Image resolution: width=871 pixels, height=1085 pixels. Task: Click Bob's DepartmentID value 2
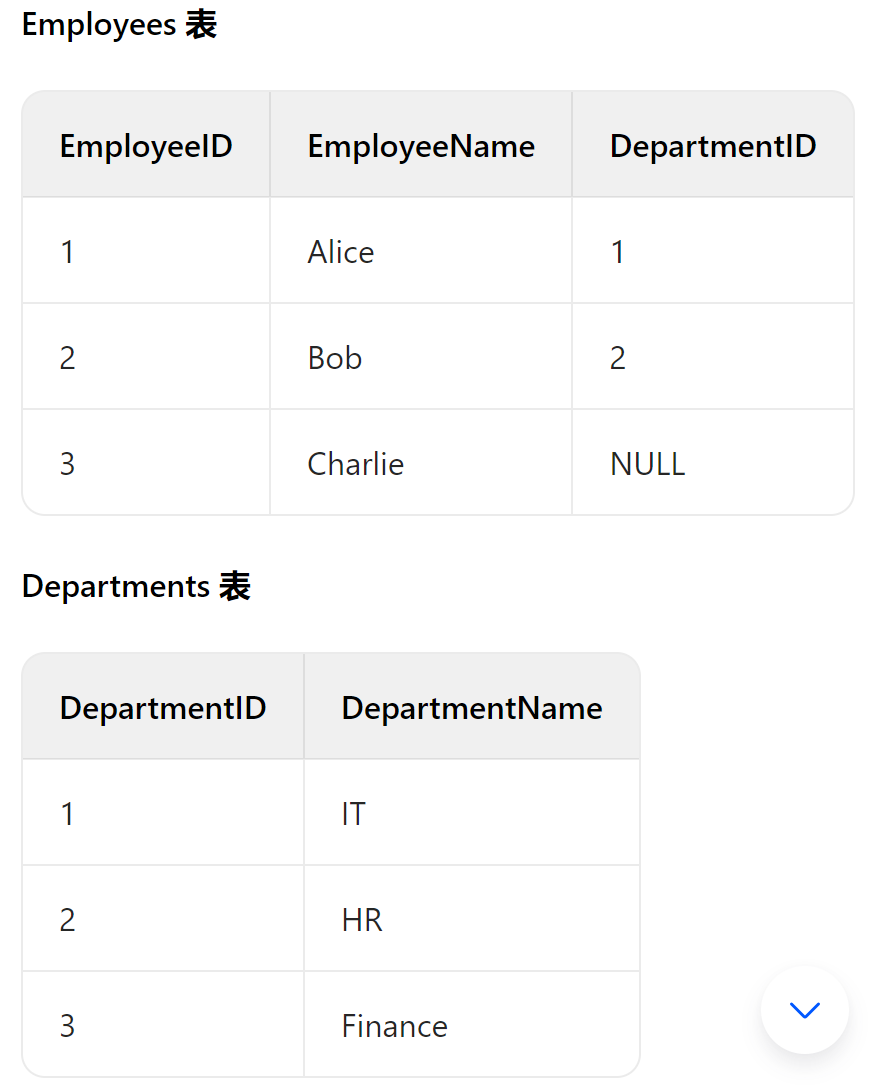[x=713, y=357]
